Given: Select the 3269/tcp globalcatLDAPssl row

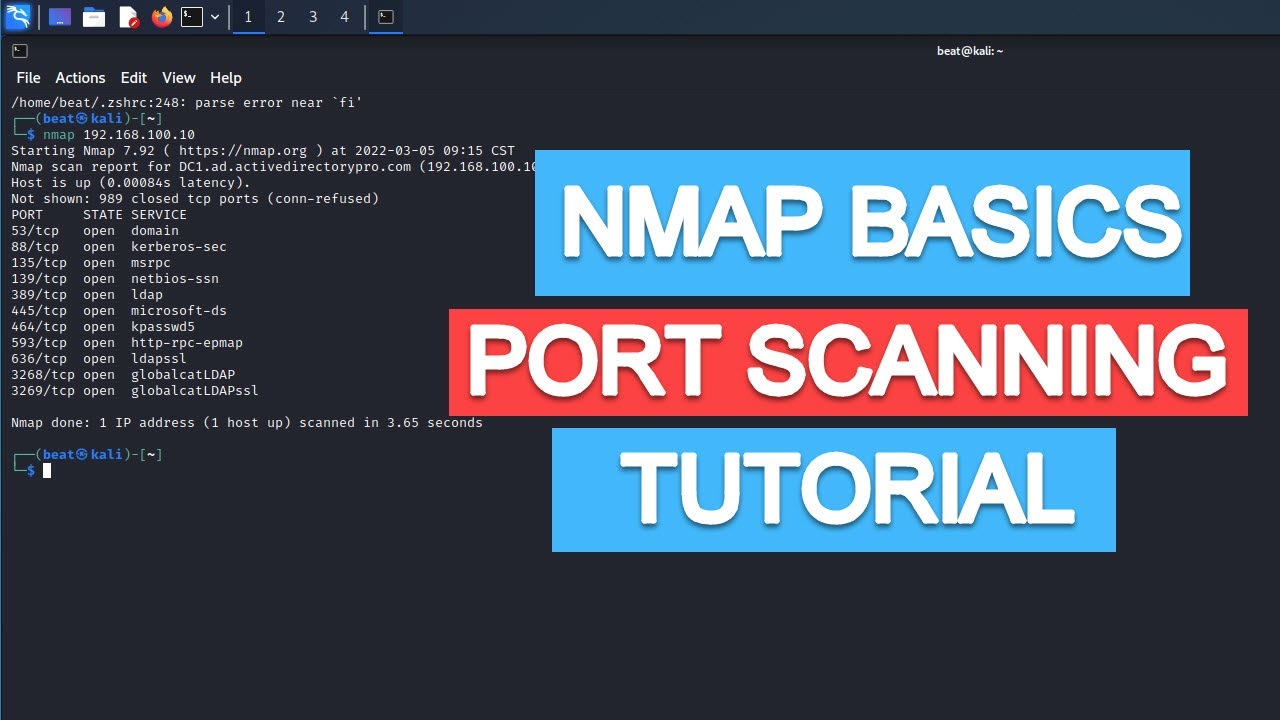Looking at the screenshot, I should coord(135,391).
